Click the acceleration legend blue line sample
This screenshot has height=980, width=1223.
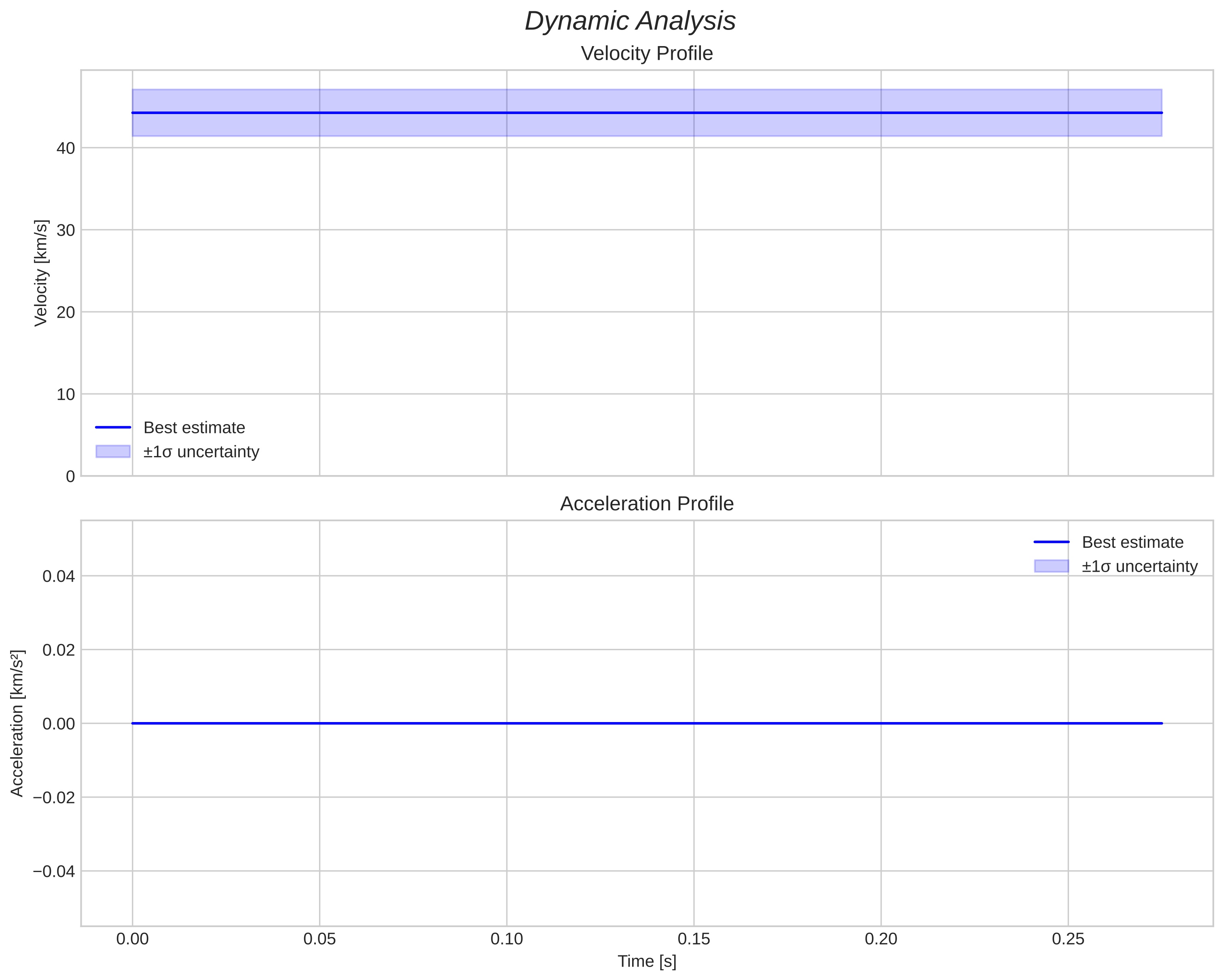pyautogui.click(x=1051, y=542)
